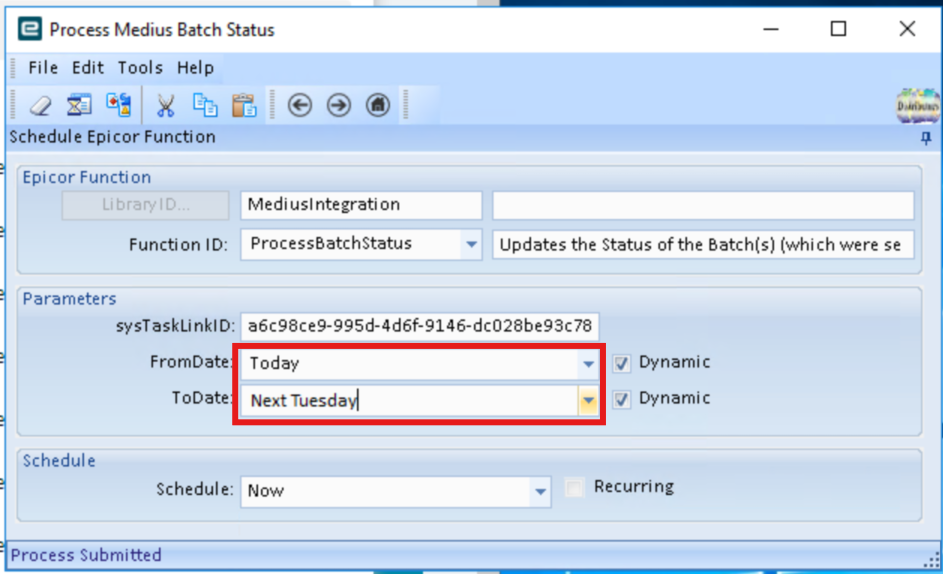Click the Parameters group label
Image resolution: width=943 pixels, height=574 pixels.
click(69, 299)
